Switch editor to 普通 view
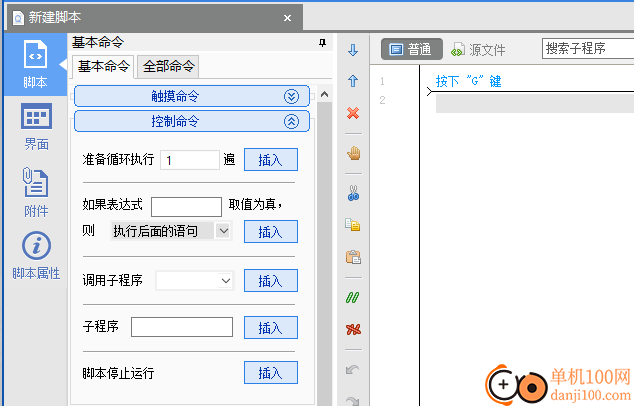This screenshot has width=634, height=406. [x=412, y=49]
